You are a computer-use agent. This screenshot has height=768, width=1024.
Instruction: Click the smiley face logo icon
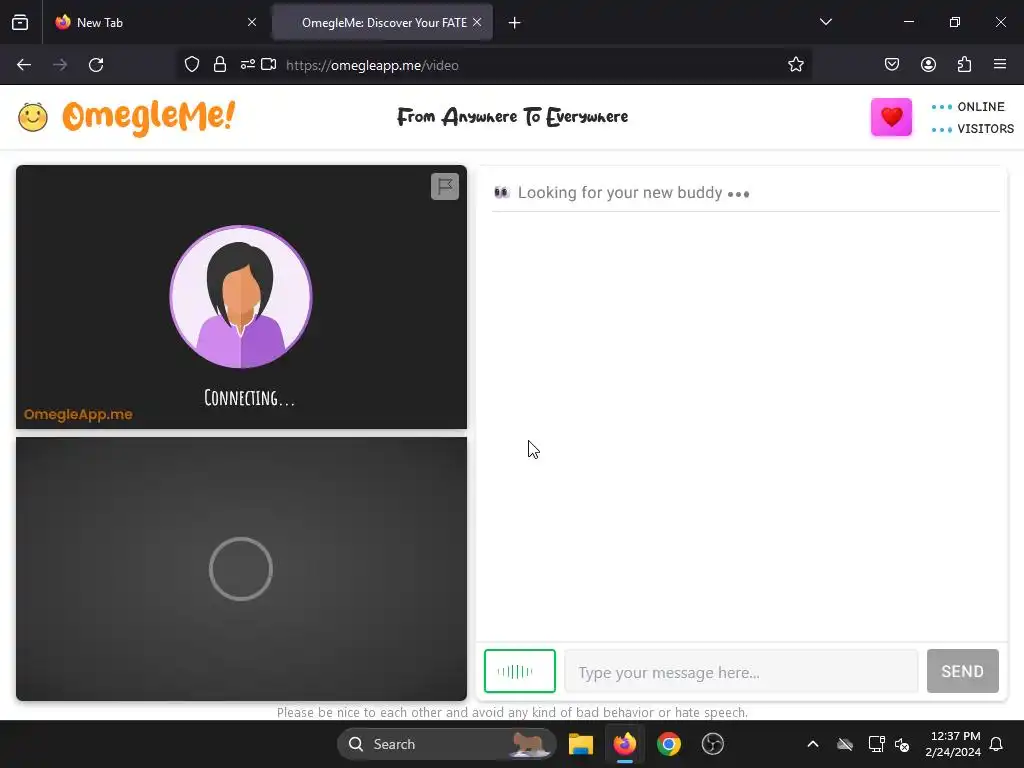(33, 118)
